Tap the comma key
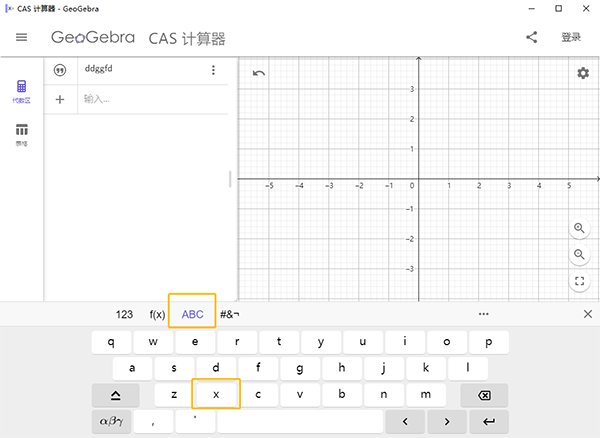The height and width of the screenshot is (438, 600). coord(153,422)
